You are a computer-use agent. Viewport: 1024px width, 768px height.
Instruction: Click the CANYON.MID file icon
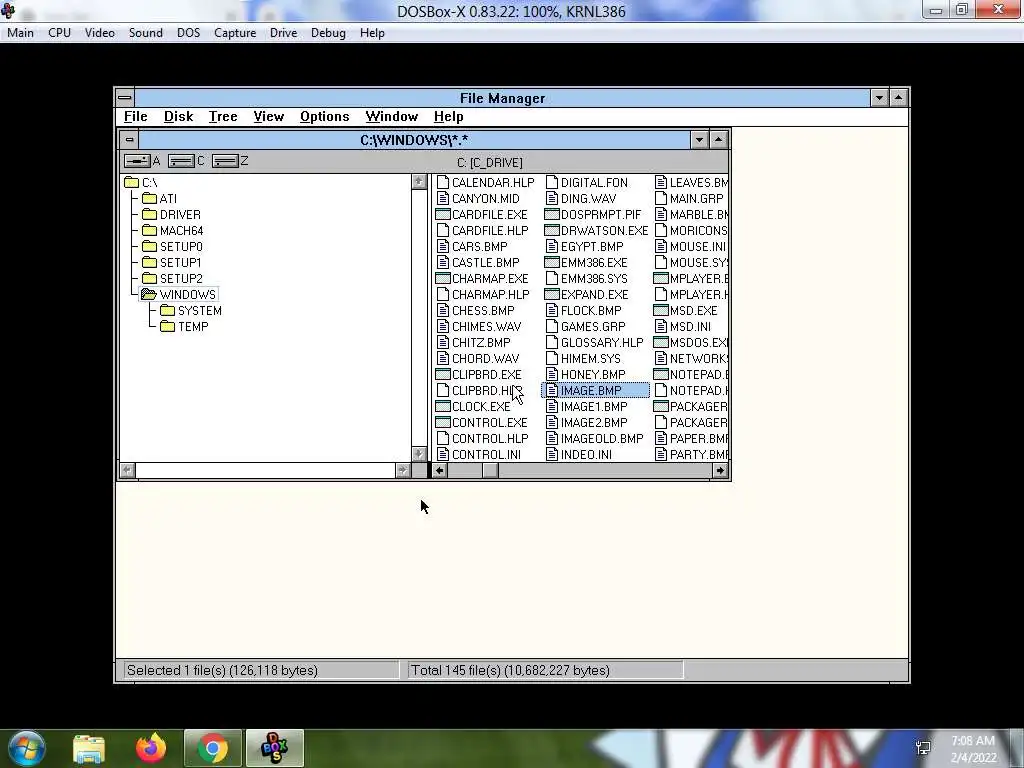pos(443,199)
